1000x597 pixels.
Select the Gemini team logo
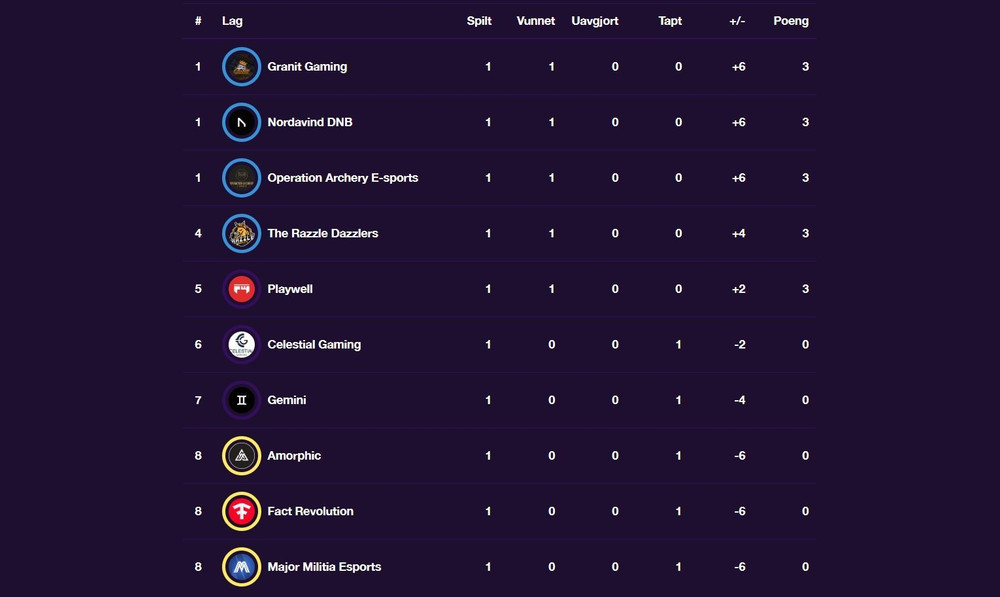pyautogui.click(x=242, y=400)
